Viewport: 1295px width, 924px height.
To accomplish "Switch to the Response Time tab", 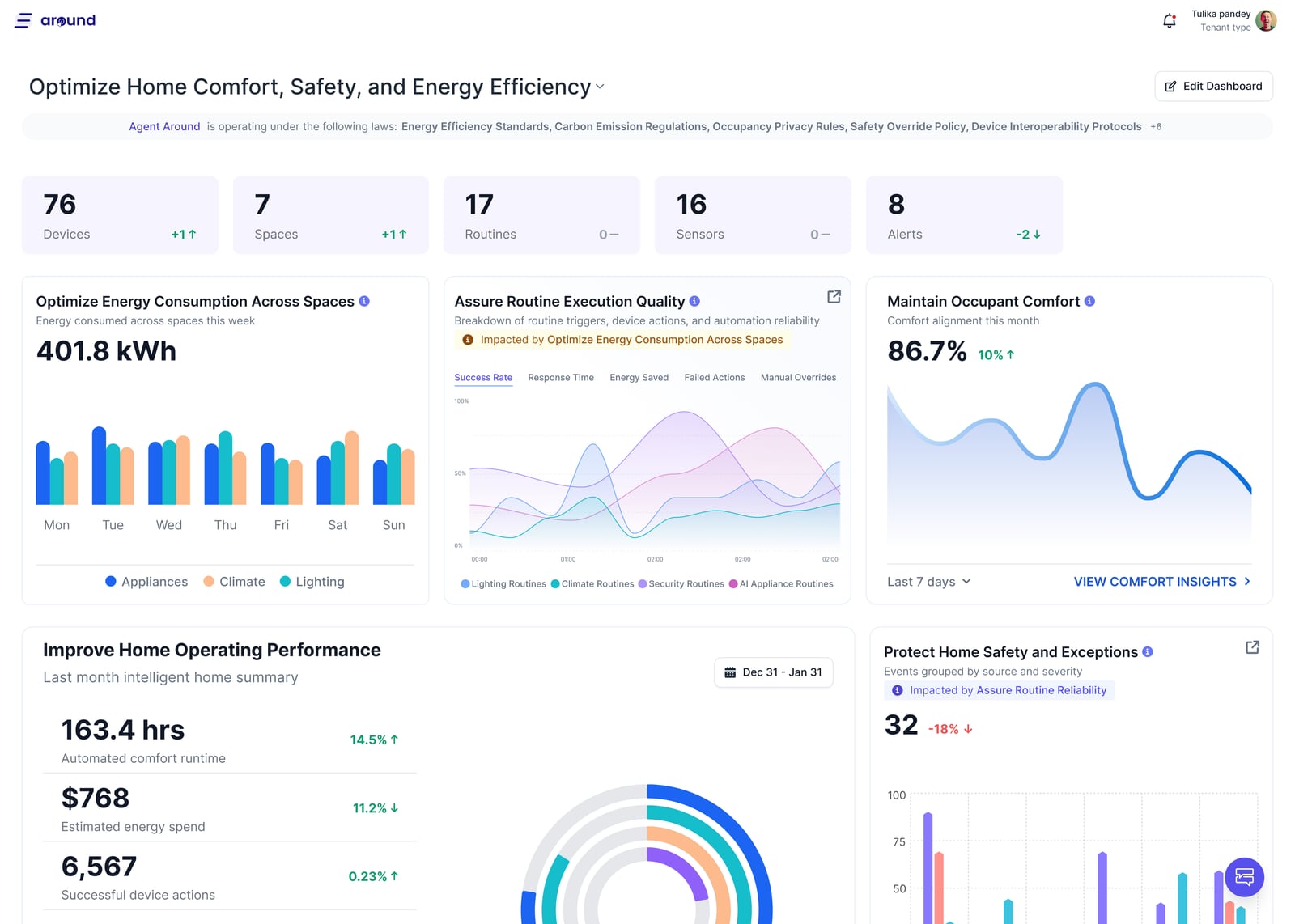I will point(561,378).
